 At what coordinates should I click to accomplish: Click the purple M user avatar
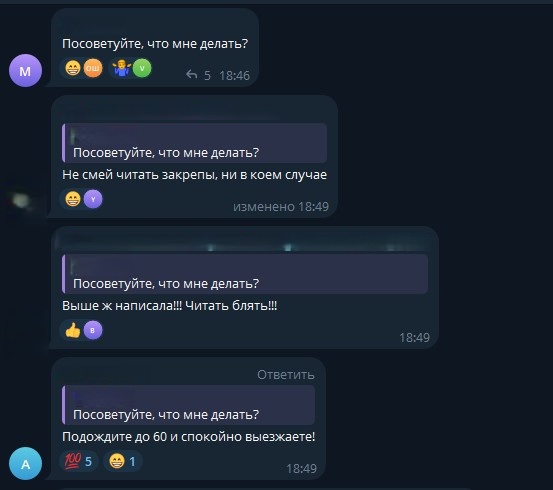point(25,71)
